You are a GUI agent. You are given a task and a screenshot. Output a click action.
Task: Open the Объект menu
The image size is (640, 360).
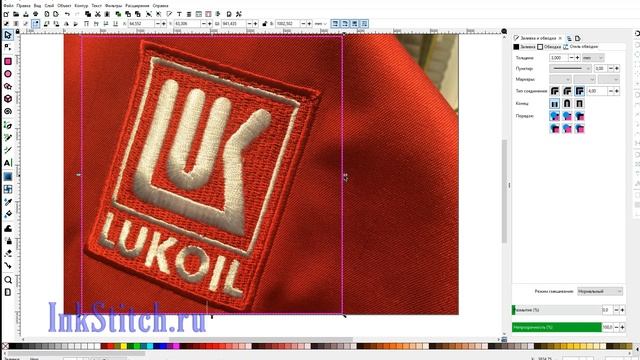[64, 6]
